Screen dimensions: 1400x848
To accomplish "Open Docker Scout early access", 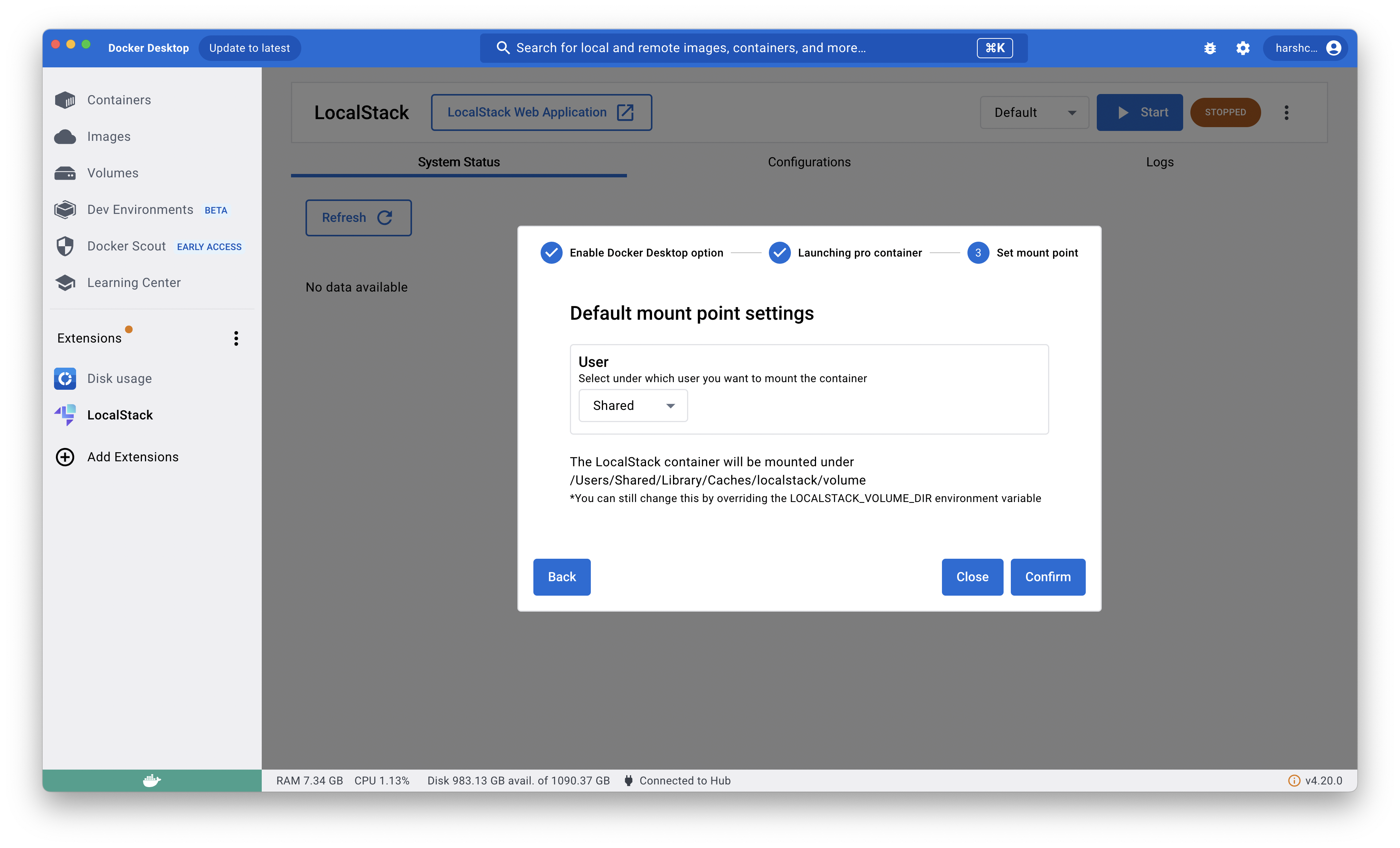I will pos(126,246).
